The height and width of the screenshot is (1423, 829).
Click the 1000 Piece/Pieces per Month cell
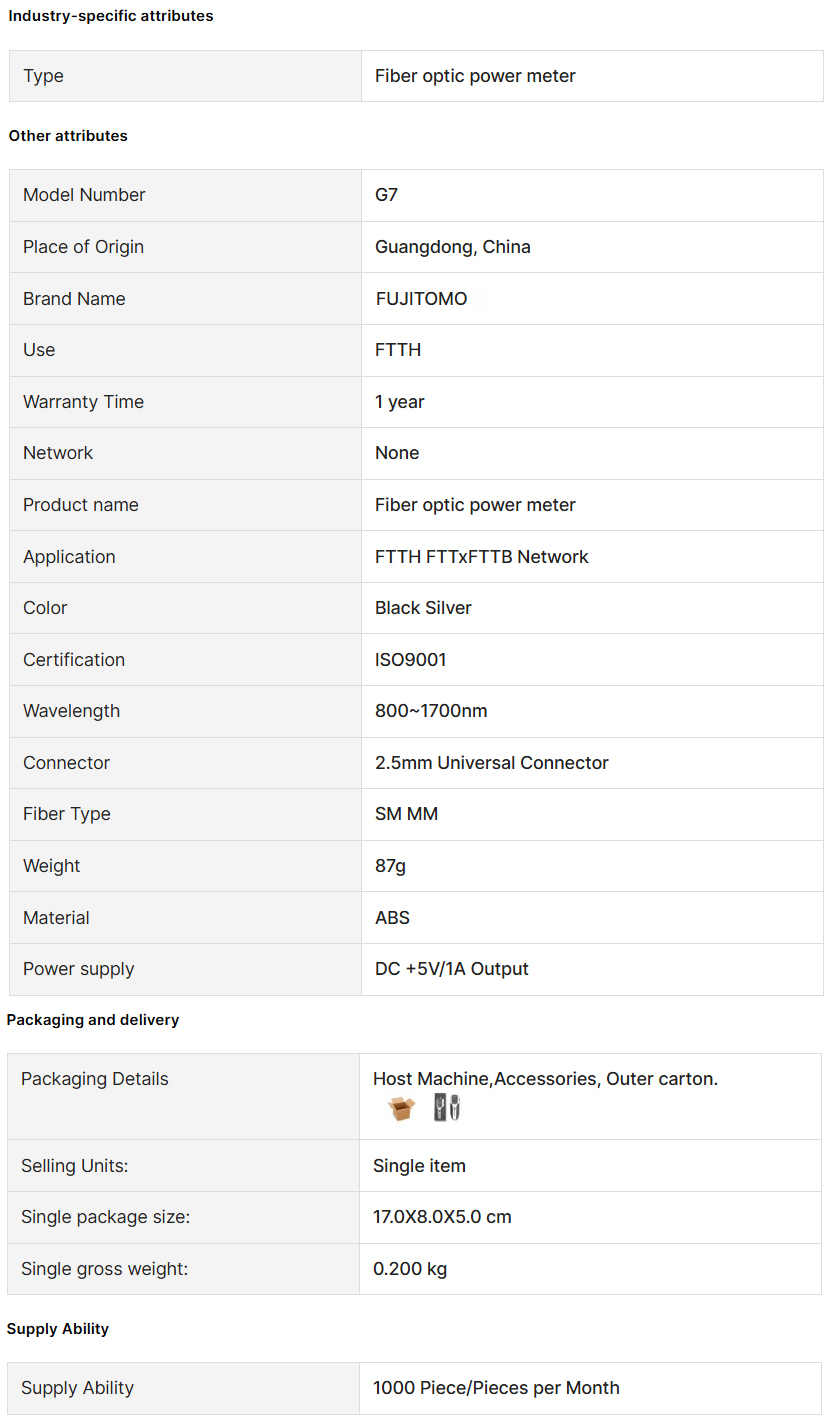click(590, 1388)
